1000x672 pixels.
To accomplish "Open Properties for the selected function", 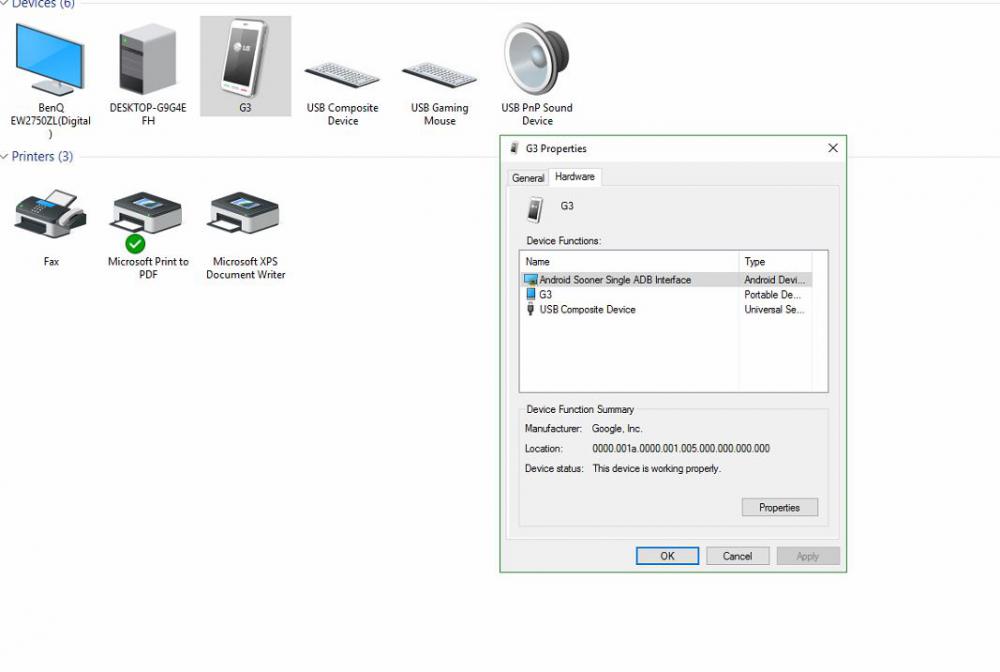I will click(x=779, y=507).
